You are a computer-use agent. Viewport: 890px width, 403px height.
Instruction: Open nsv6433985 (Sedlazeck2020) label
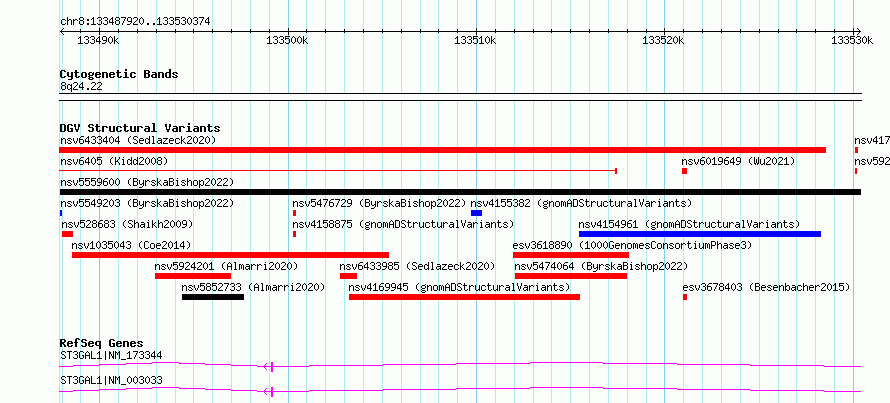417,266
